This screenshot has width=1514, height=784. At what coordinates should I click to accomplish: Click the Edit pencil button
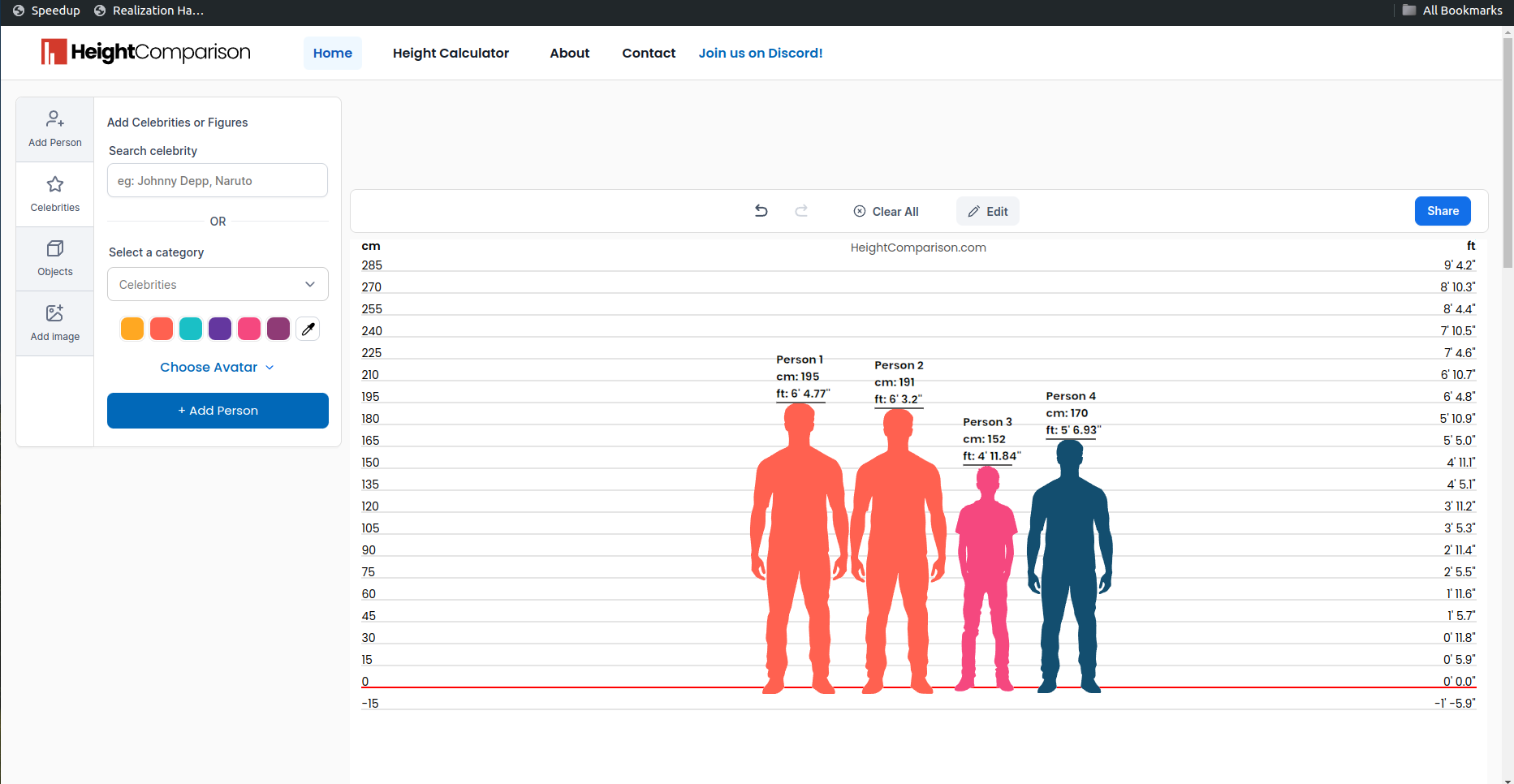pos(988,212)
